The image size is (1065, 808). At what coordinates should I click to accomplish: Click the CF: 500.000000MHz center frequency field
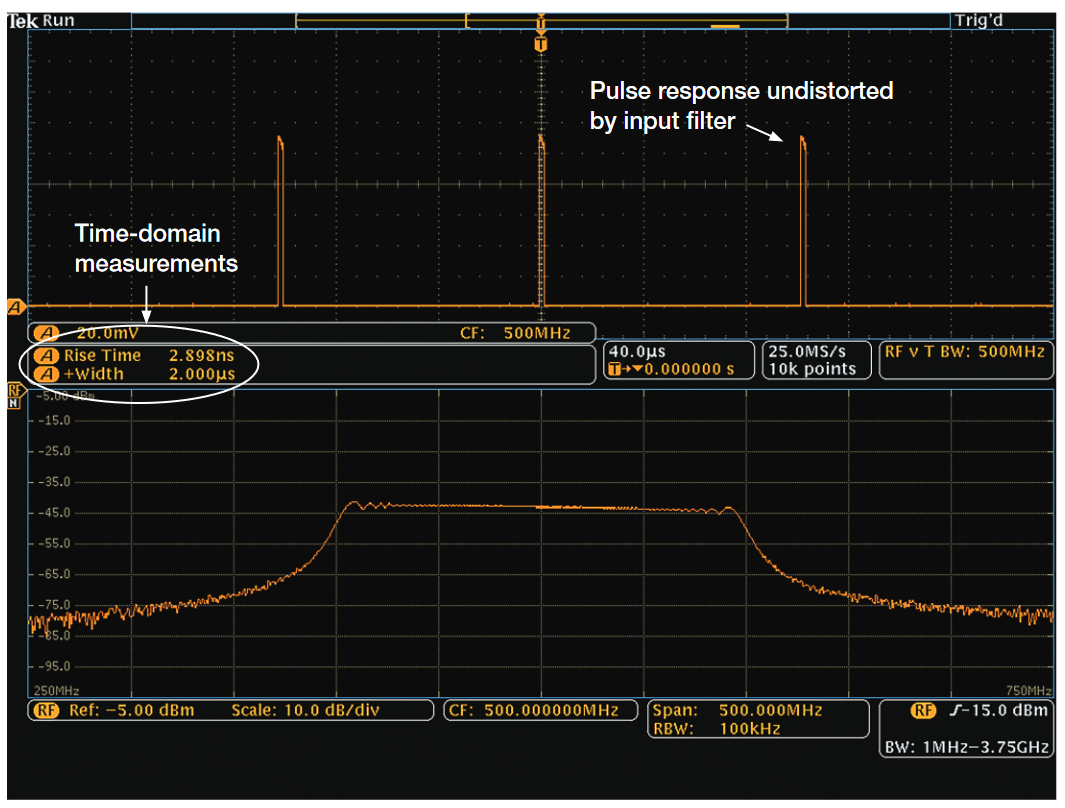tap(540, 709)
